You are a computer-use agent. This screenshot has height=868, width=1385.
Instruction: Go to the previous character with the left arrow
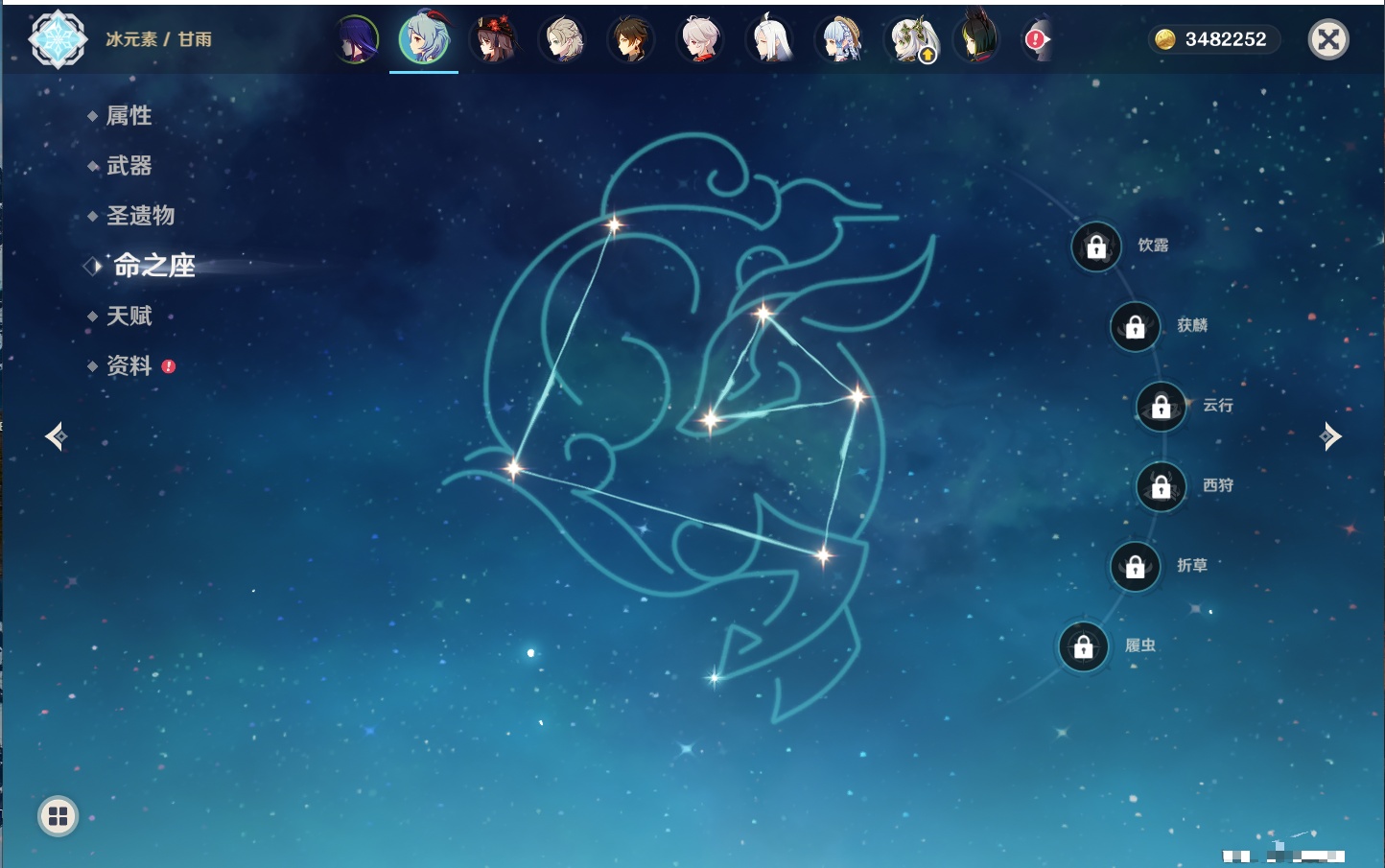56,436
